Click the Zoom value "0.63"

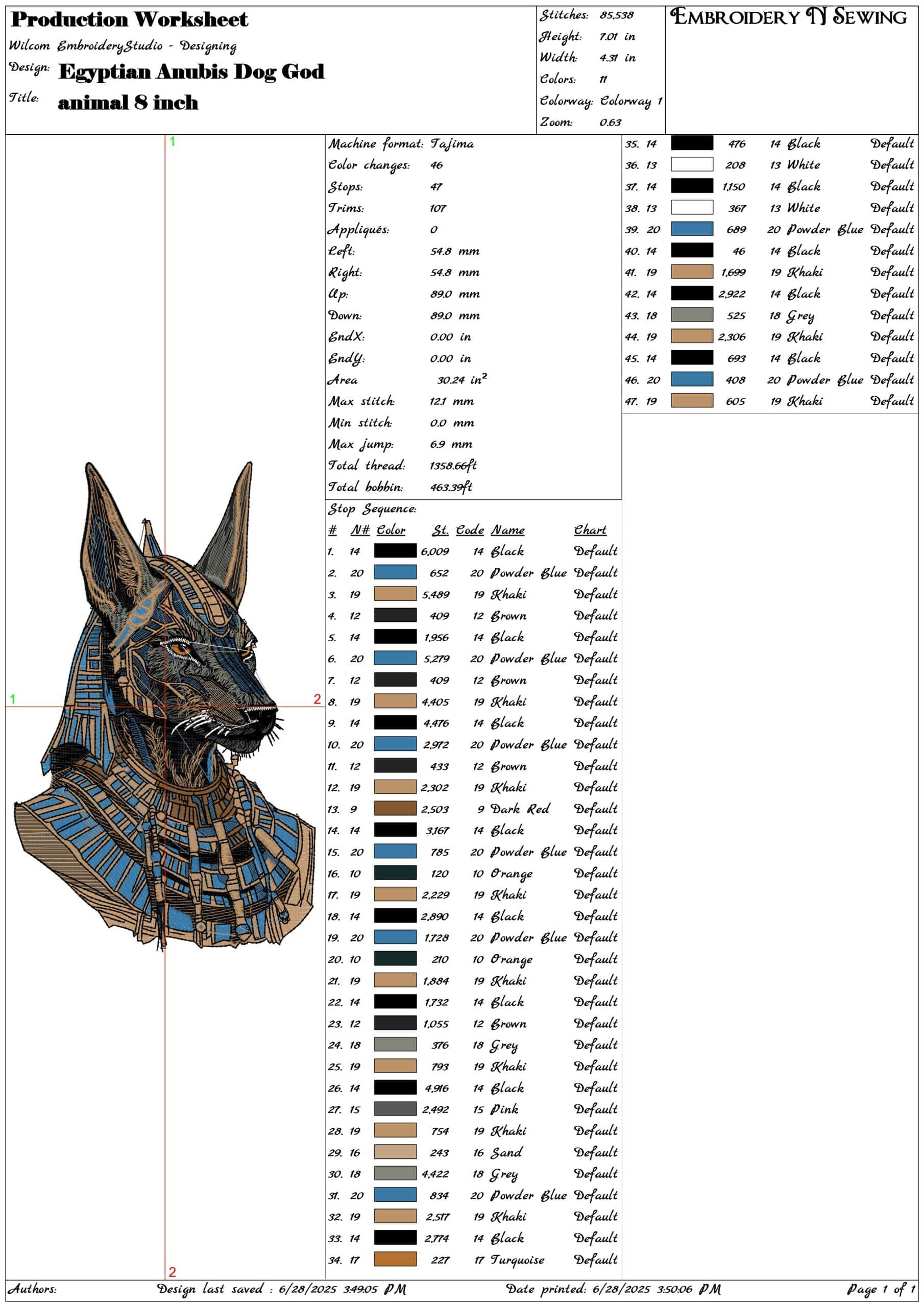[611, 123]
